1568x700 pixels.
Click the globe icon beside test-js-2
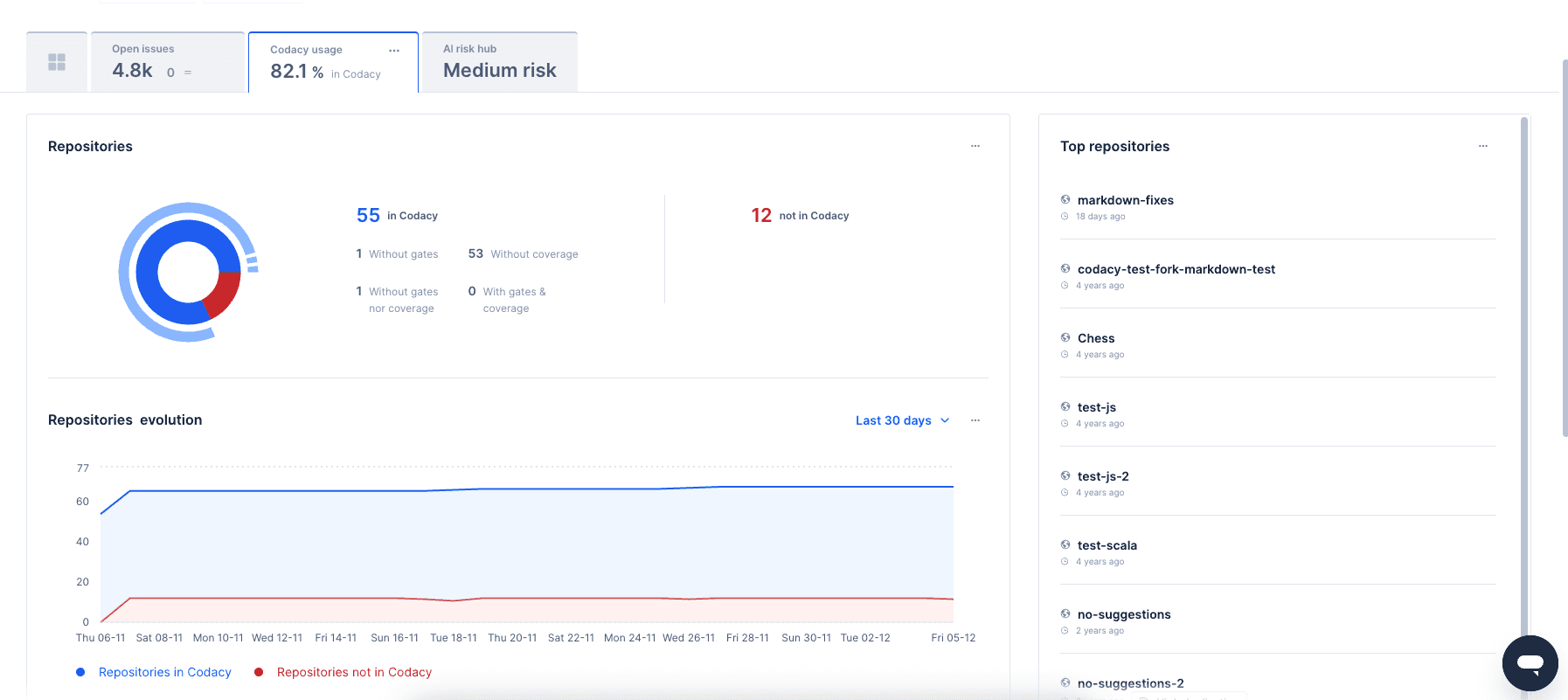pos(1065,475)
